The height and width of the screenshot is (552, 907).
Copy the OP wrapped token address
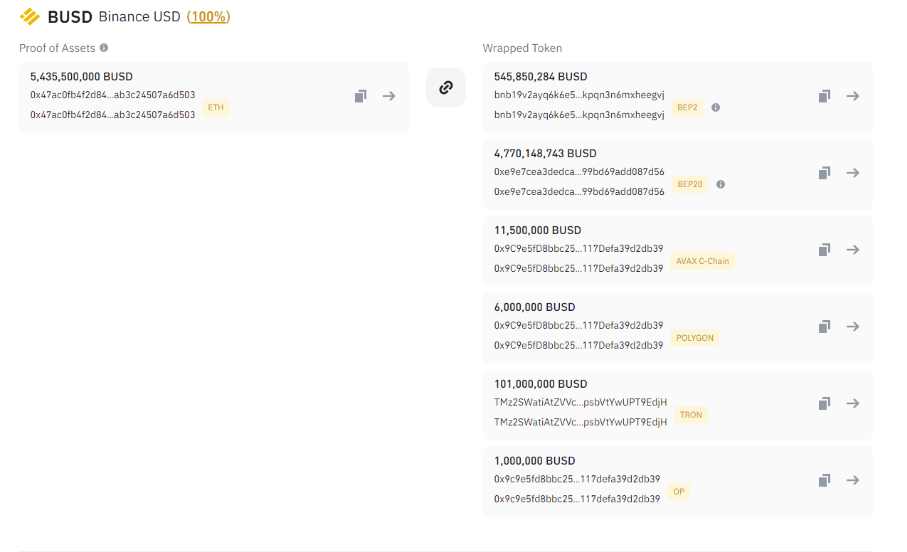click(x=824, y=480)
